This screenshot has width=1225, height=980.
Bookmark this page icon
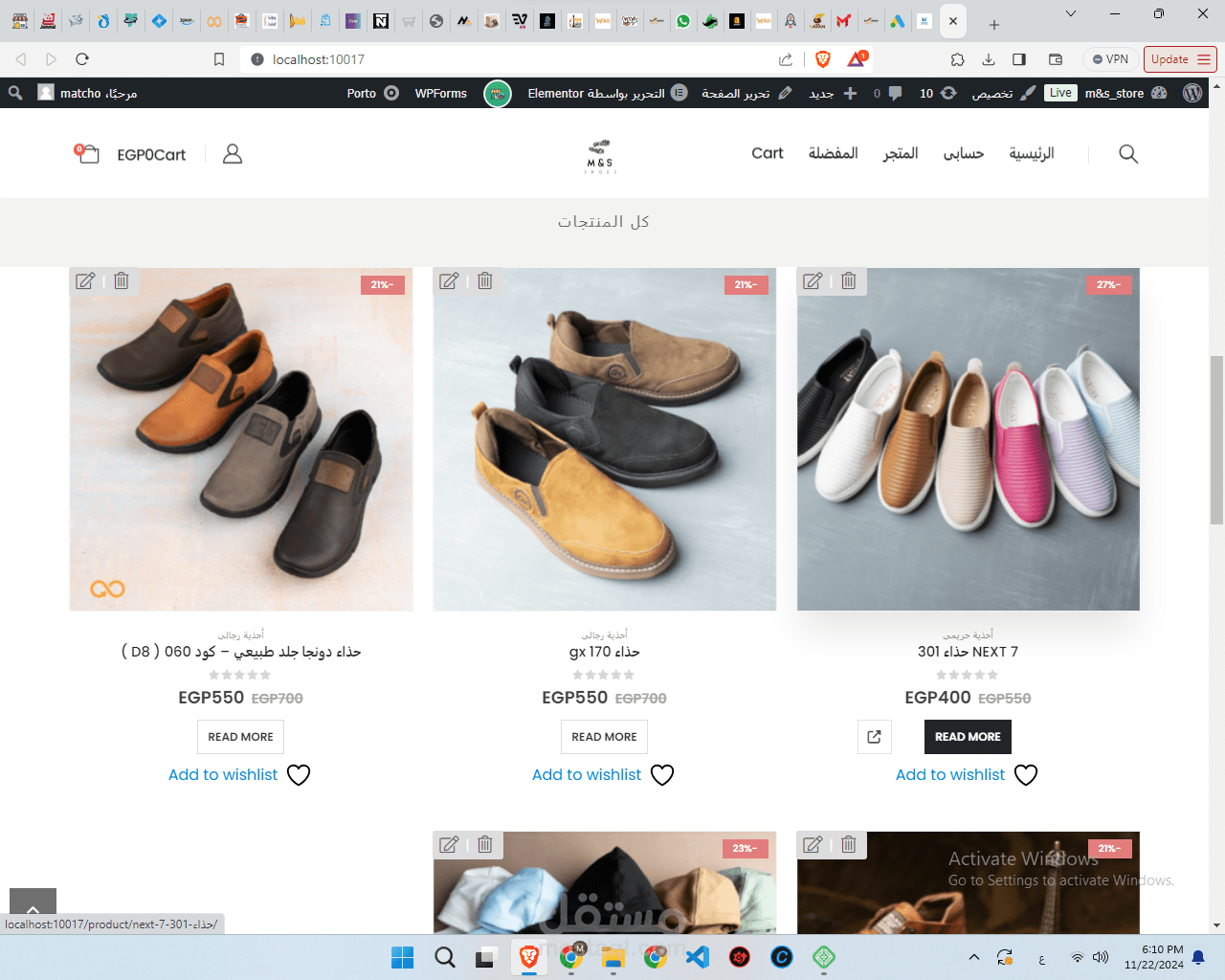click(219, 59)
